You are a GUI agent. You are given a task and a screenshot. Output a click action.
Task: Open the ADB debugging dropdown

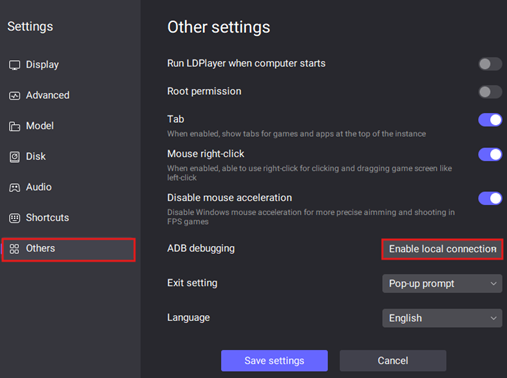coord(442,249)
